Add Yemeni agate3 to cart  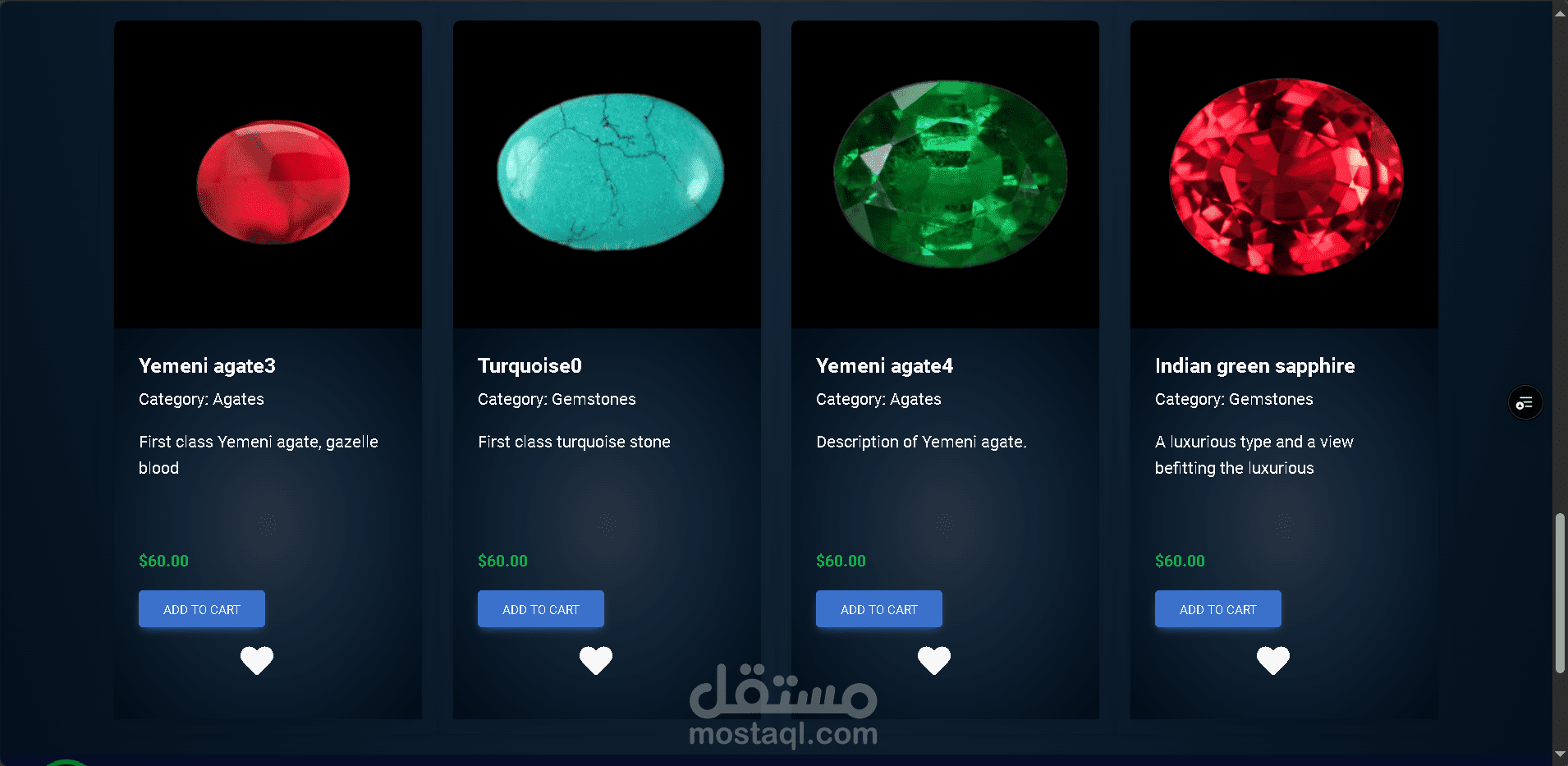[202, 609]
